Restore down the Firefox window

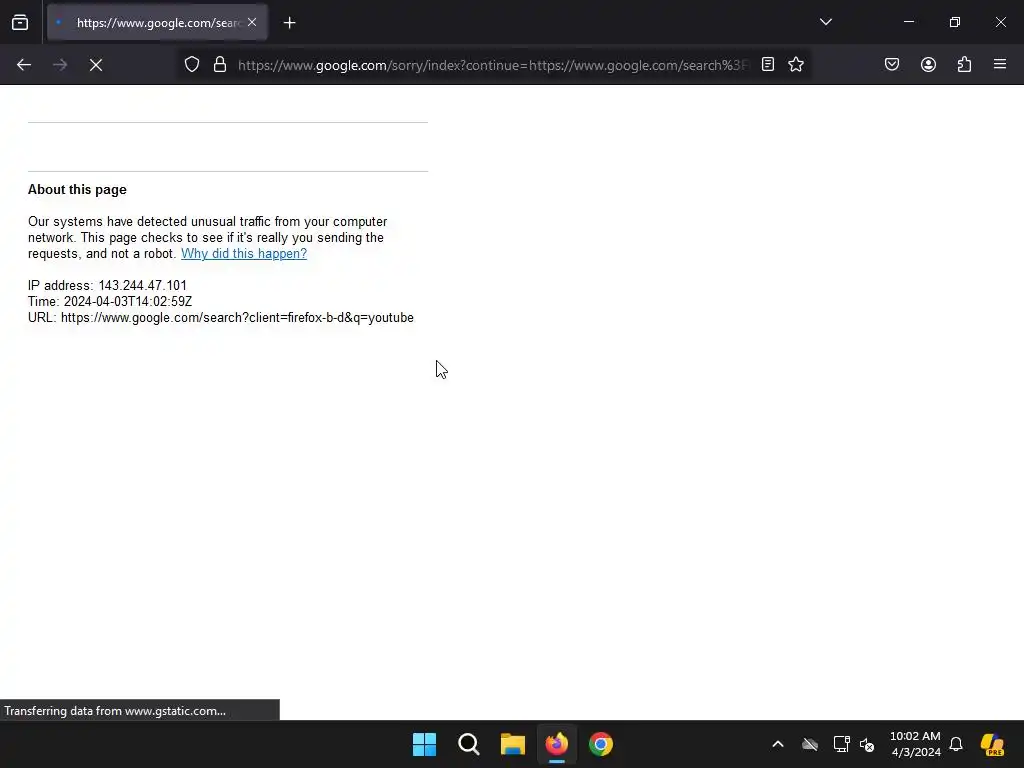click(954, 22)
